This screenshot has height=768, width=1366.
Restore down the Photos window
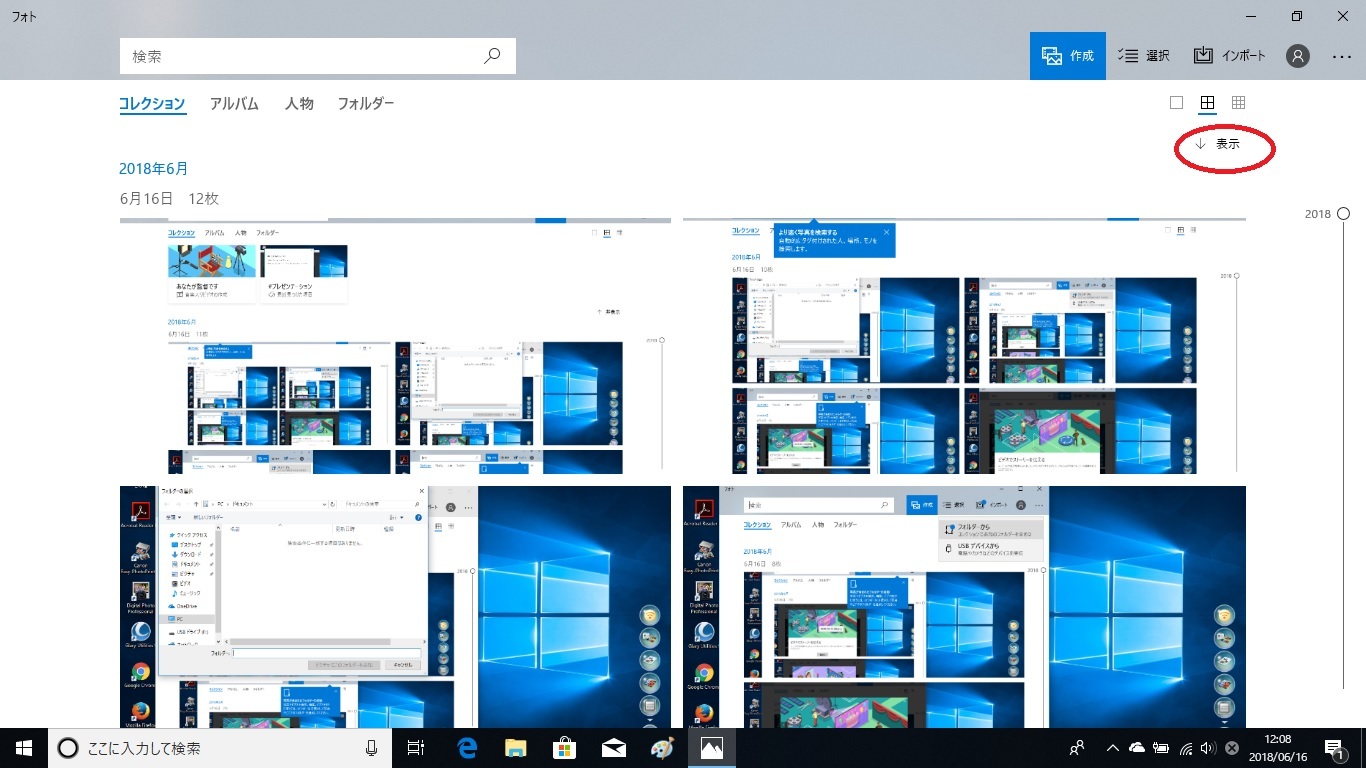coord(1297,16)
